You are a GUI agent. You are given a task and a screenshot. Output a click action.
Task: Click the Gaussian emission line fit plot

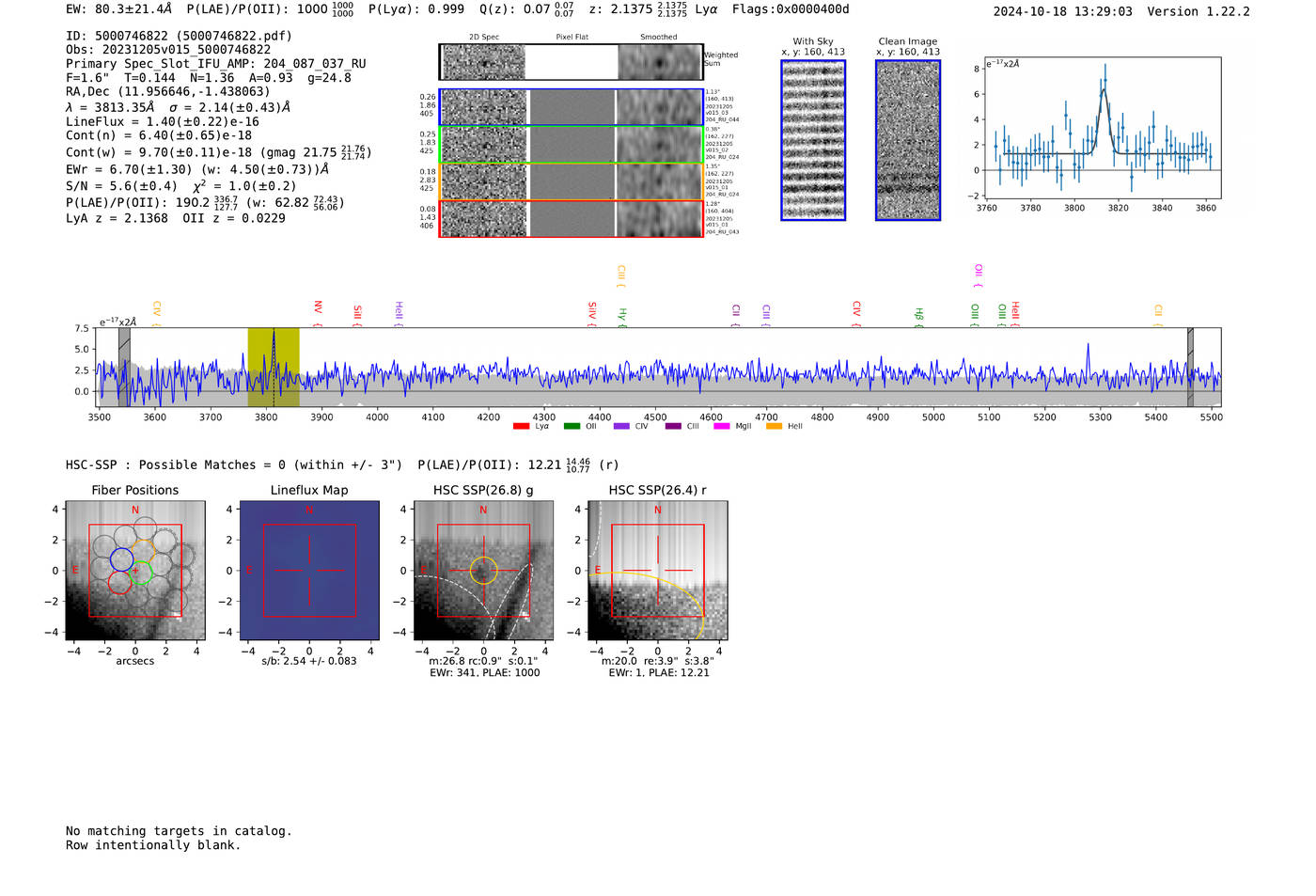[1104, 128]
